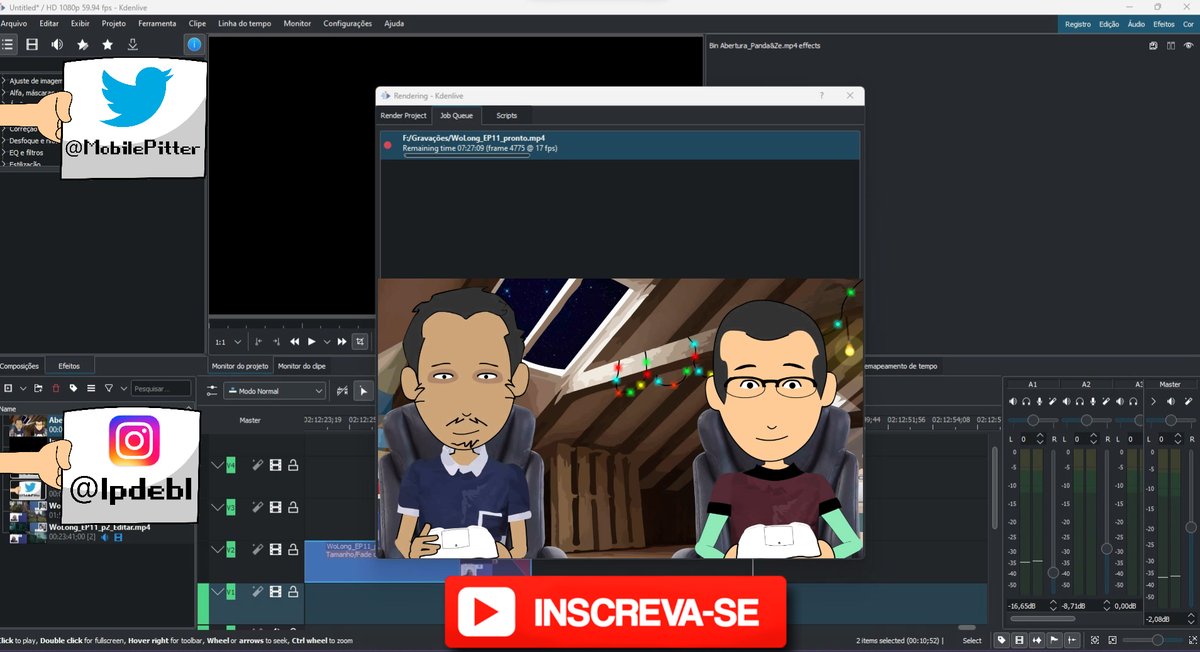Switch to Composições panel tab
The image size is (1200, 652).
19,367
